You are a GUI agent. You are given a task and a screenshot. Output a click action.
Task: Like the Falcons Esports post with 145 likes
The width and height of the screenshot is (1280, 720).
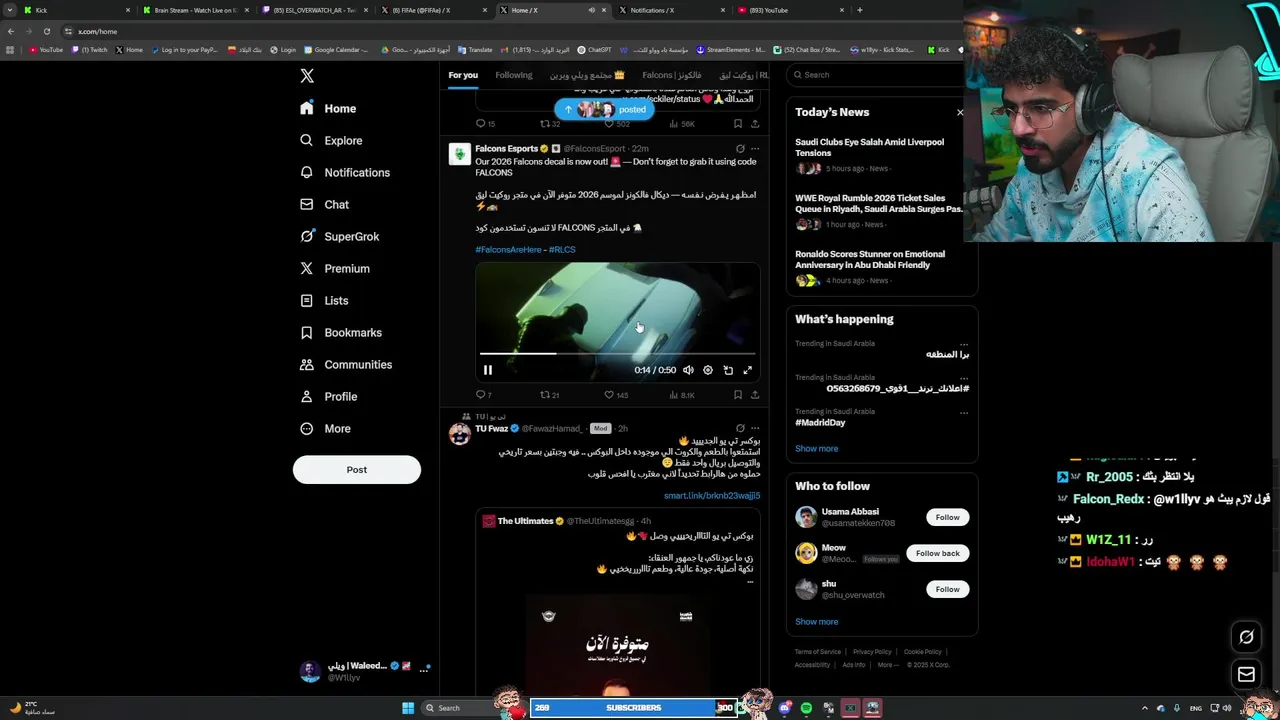pos(617,395)
